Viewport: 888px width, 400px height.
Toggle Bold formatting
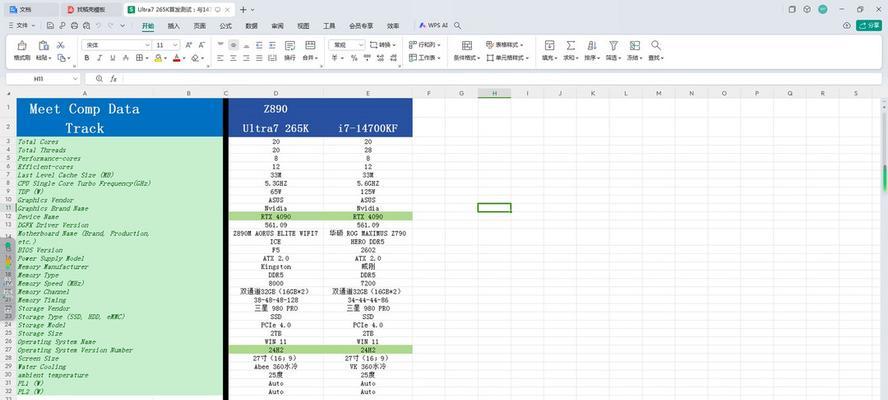pyautogui.click(x=87, y=58)
